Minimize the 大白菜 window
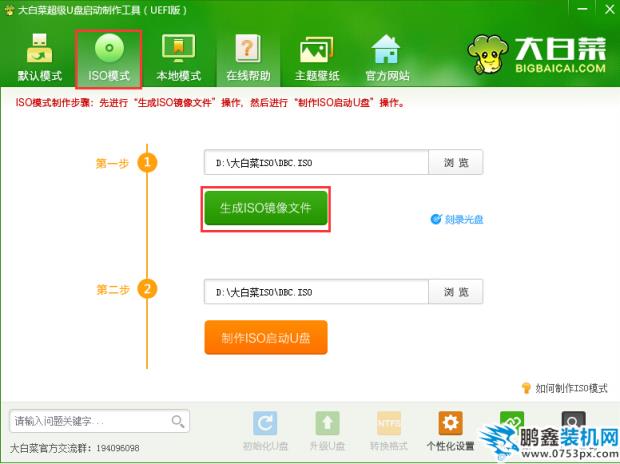The width and height of the screenshot is (620, 464). [x=582, y=9]
